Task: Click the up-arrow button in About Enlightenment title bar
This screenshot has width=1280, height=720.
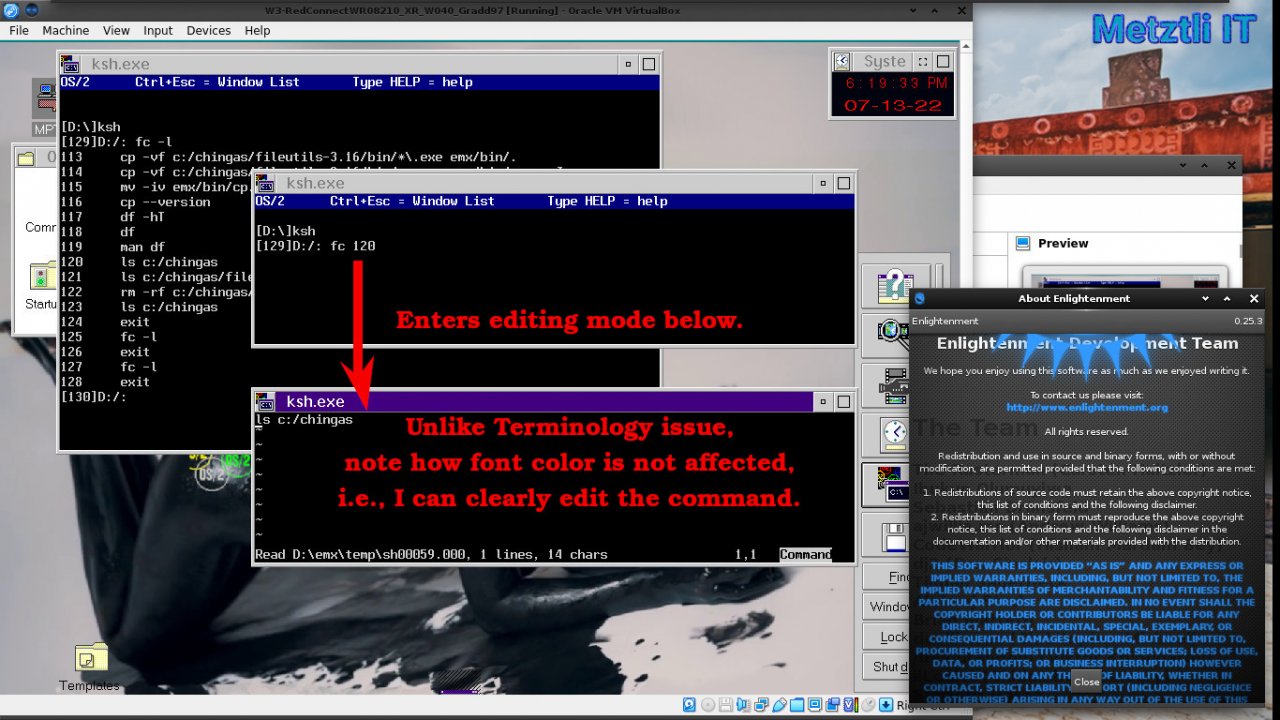Action: (1228, 298)
